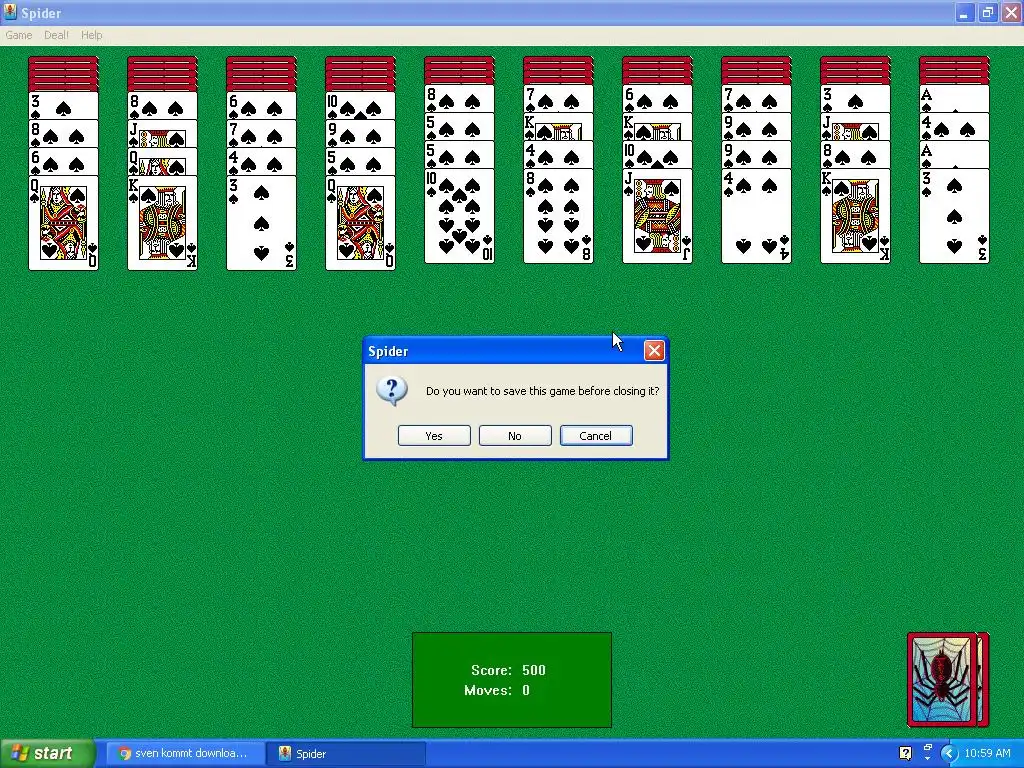Open the Deal! menu

(56, 35)
